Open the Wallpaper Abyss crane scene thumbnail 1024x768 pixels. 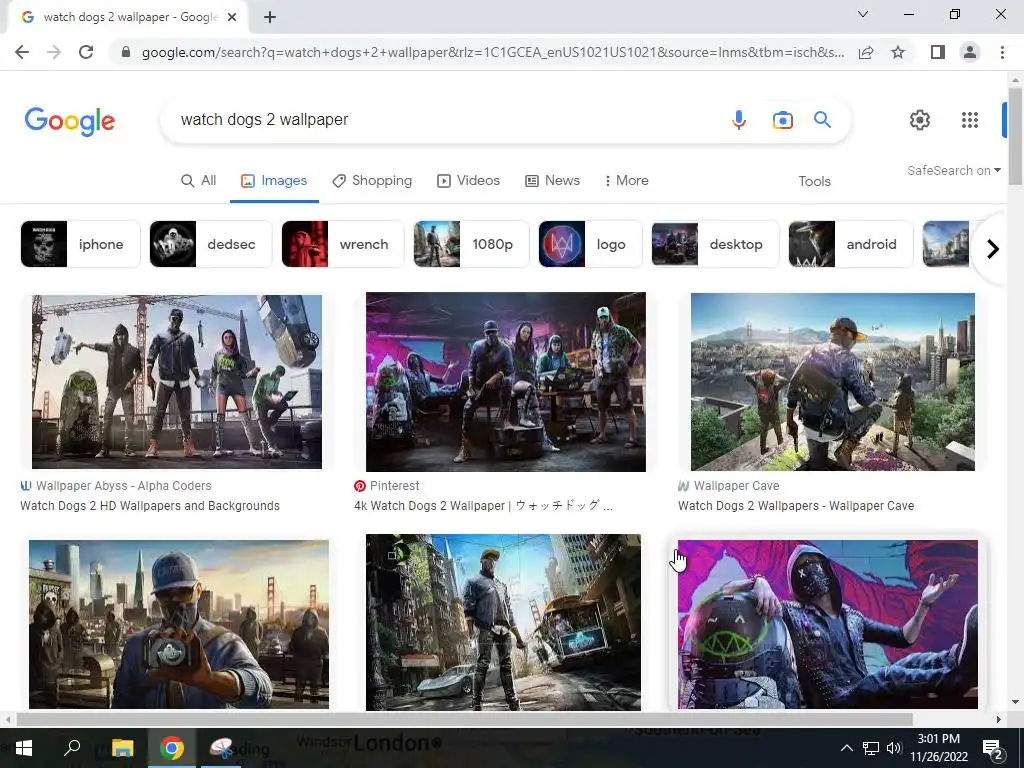177,381
